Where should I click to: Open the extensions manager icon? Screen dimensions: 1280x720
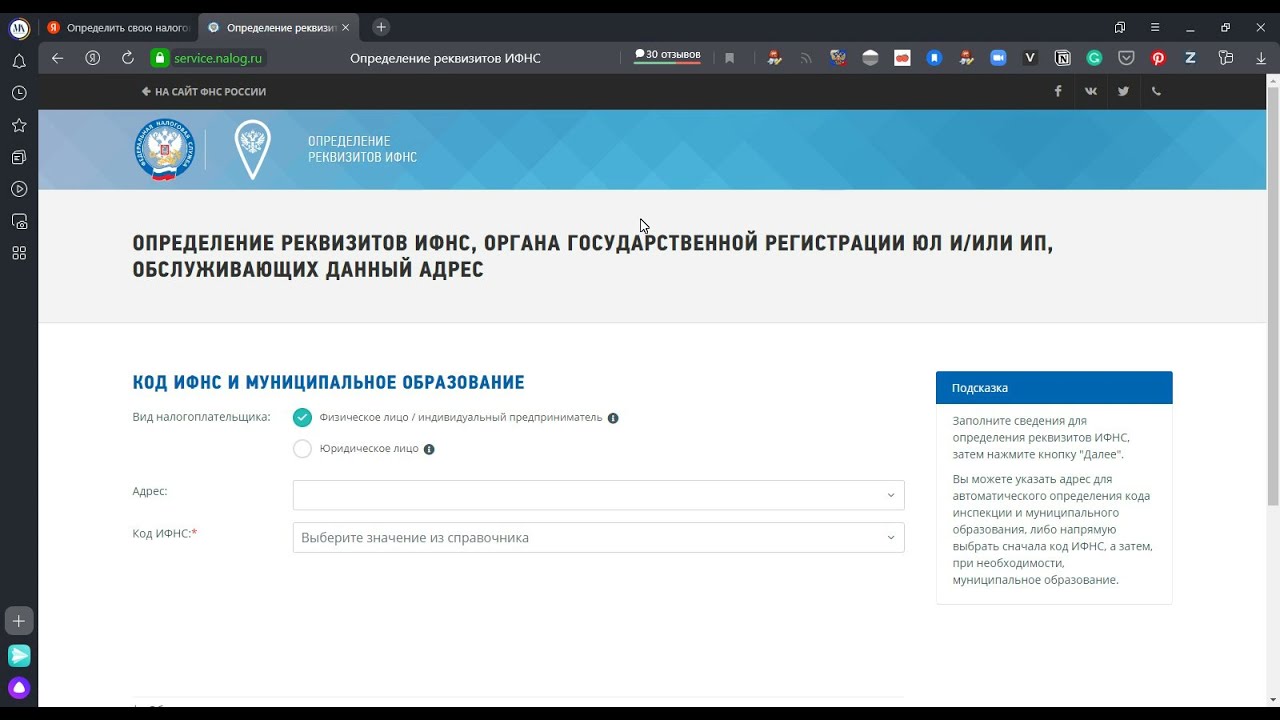point(1226,58)
